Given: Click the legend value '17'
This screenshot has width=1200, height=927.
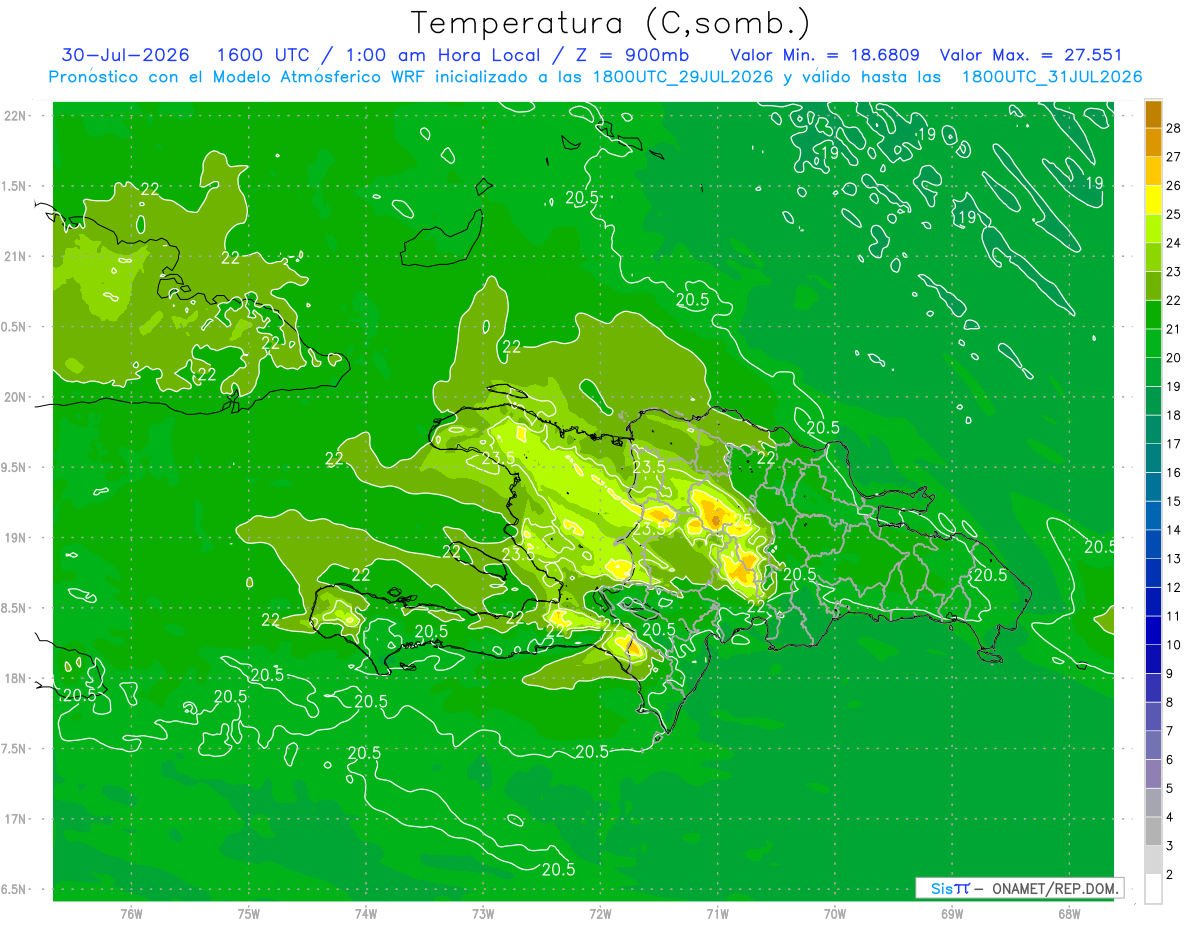Looking at the screenshot, I should pyautogui.click(x=1174, y=444).
